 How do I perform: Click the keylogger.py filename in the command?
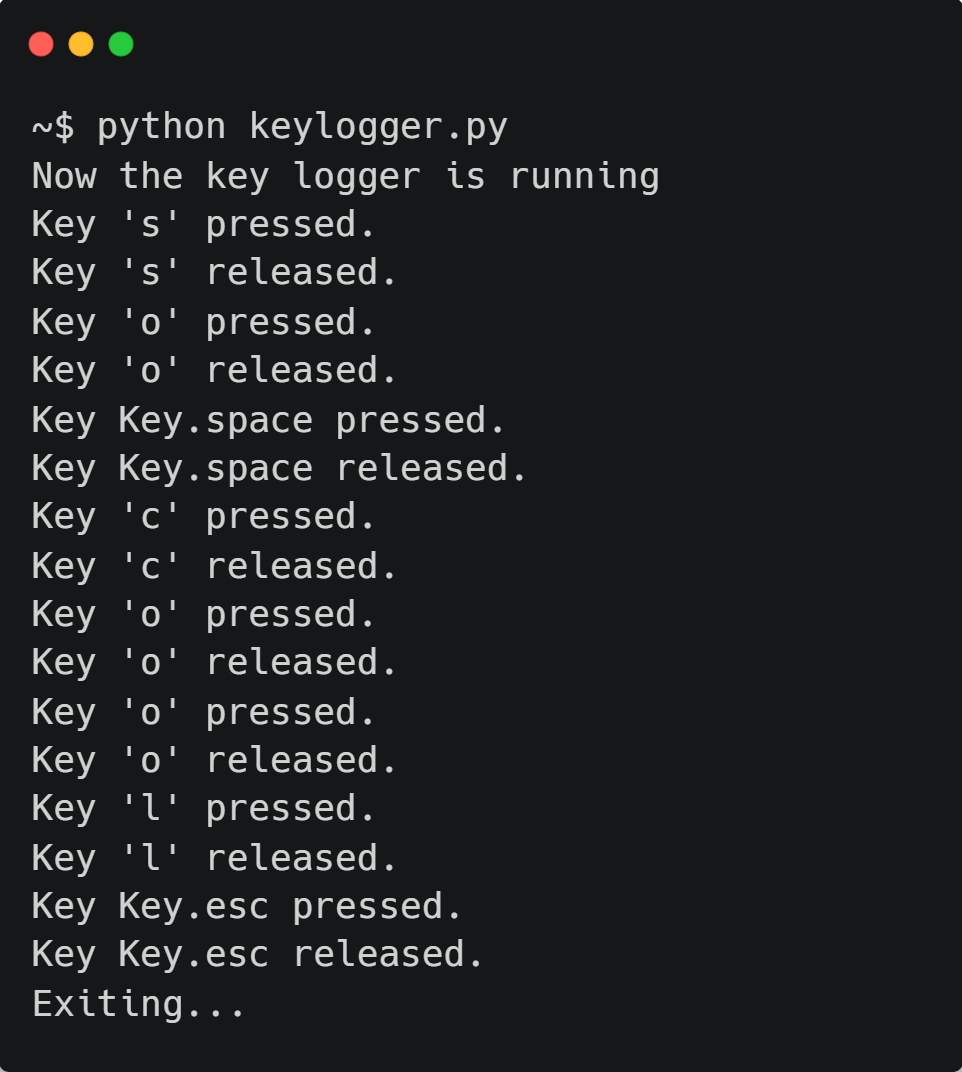378,128
